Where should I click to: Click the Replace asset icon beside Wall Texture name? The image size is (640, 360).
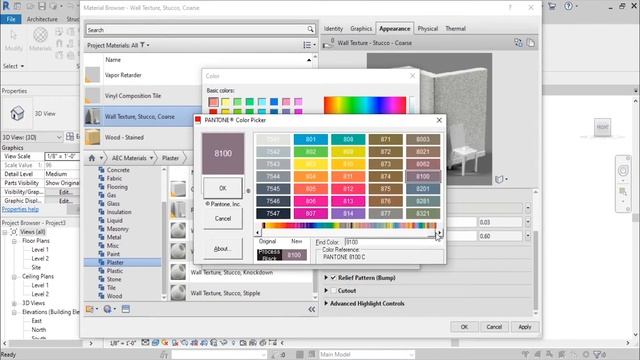pos(518,42)
